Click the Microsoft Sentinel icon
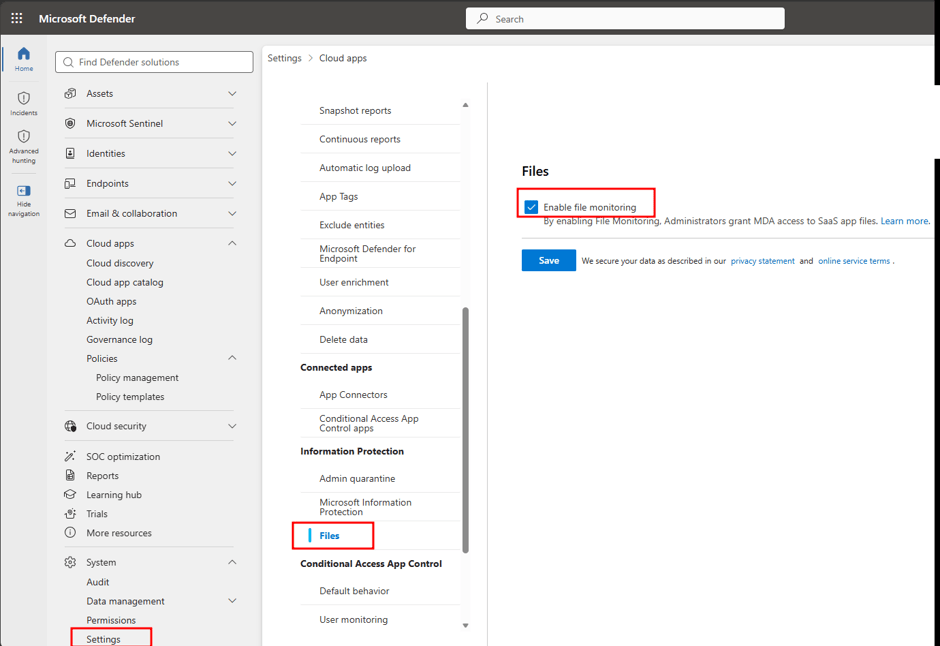 click(x=70, y=123)
